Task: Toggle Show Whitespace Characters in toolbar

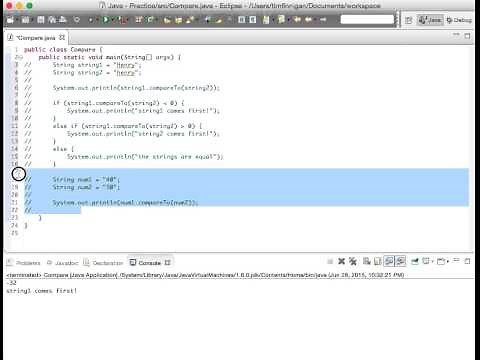Action: pos(253,20)
